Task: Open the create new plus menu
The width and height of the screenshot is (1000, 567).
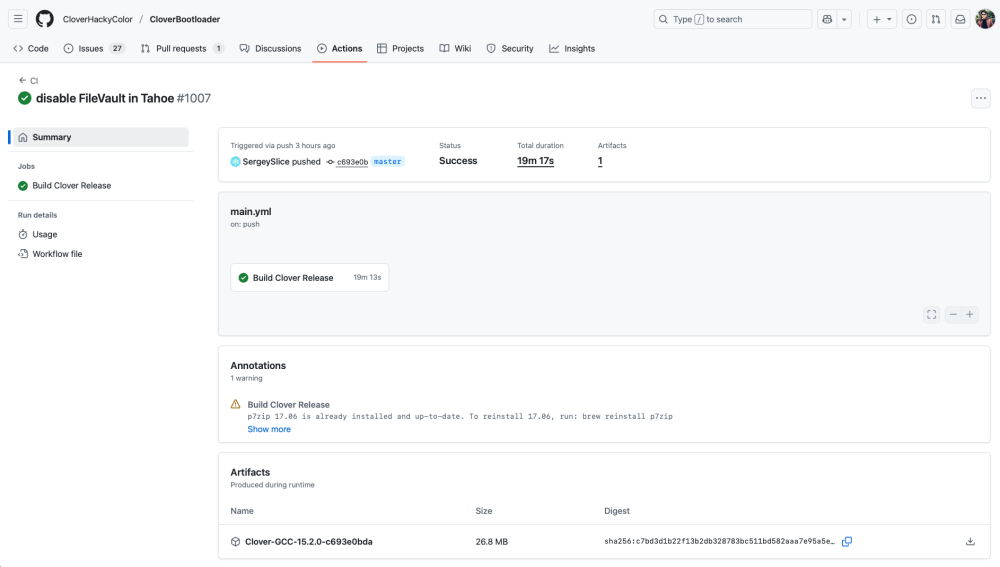Action: point(882,19)
